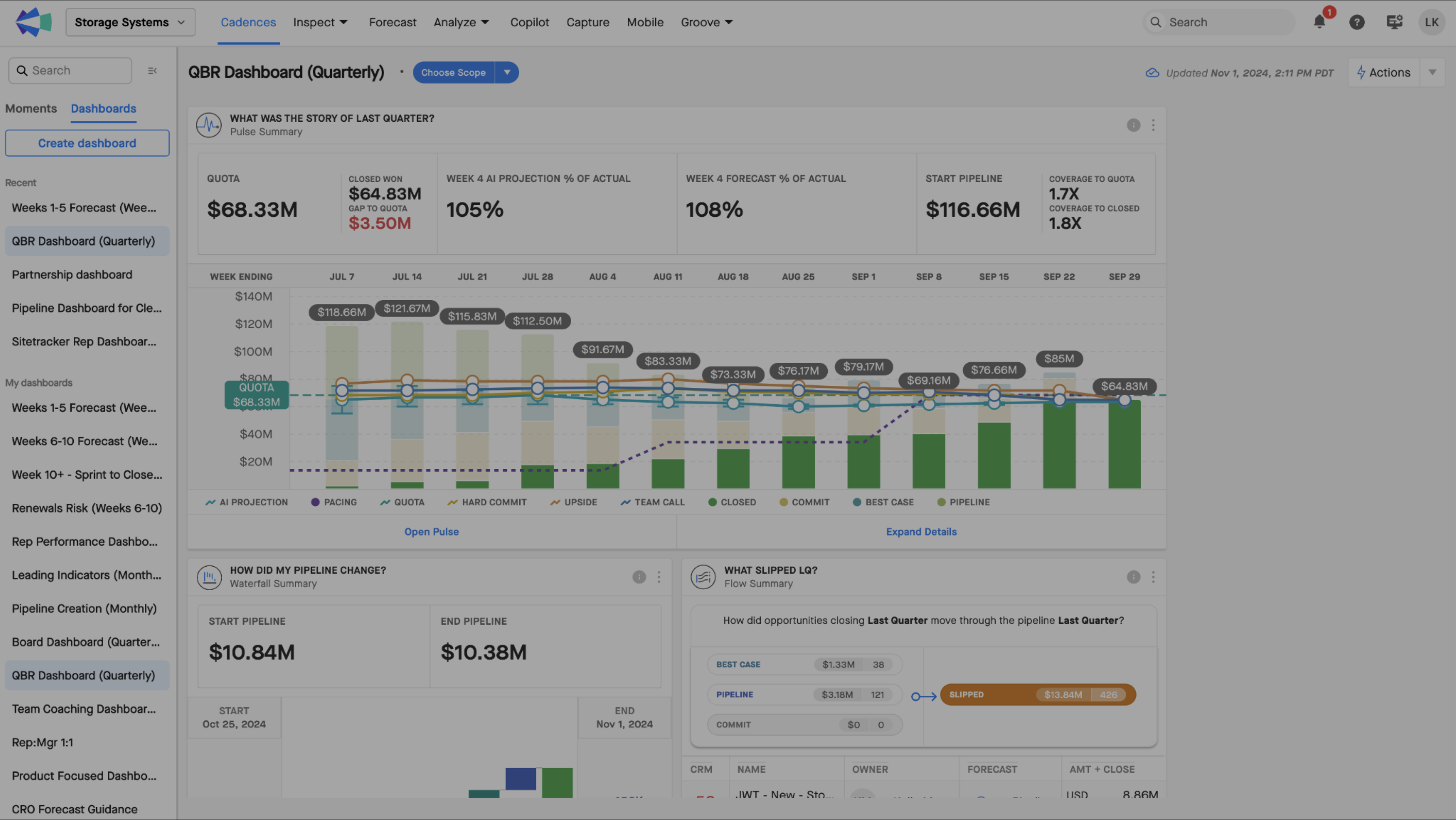Viewport: 1456px width, 820px height.
Task: Click the Waterfall Summary info icon
Action: 639,576
